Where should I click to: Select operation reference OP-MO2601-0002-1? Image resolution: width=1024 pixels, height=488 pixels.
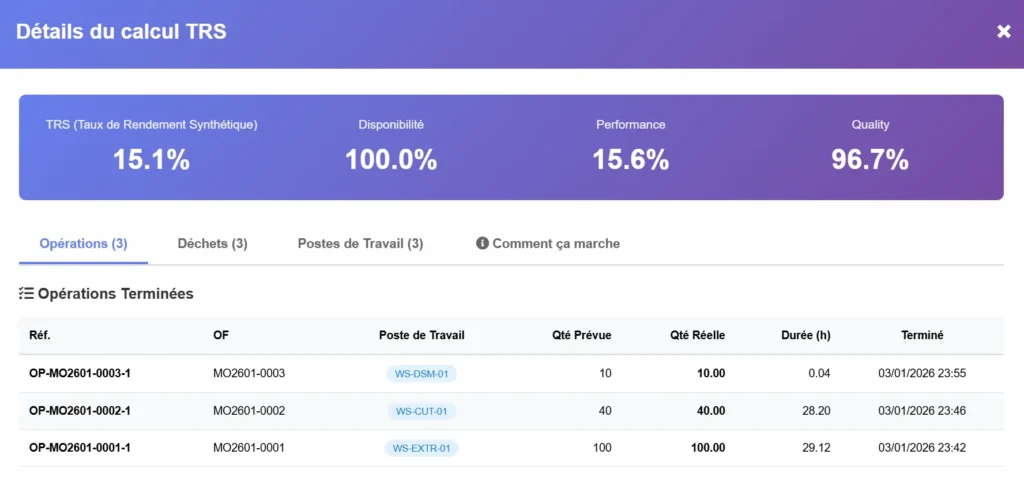[80, 411]
